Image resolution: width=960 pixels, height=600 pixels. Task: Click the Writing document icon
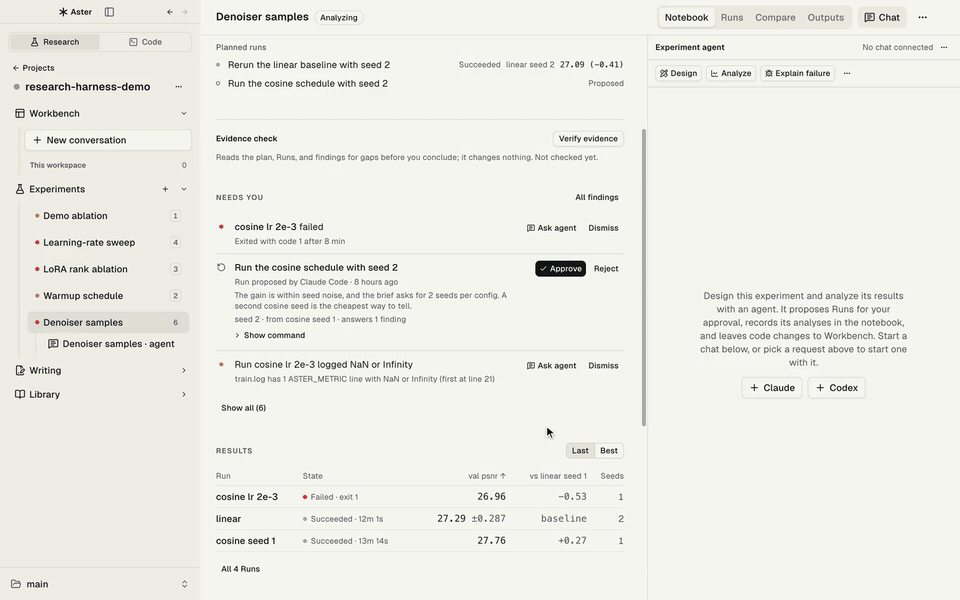click(x=20, y=370)
